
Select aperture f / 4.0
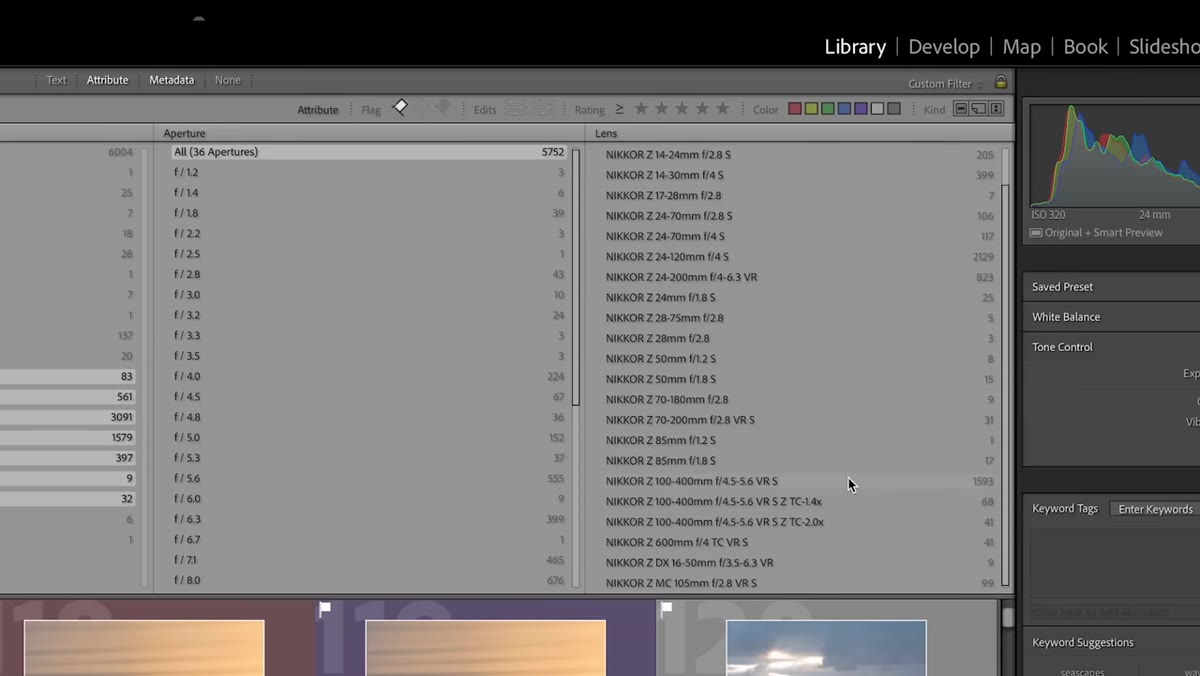click(368, 376)
